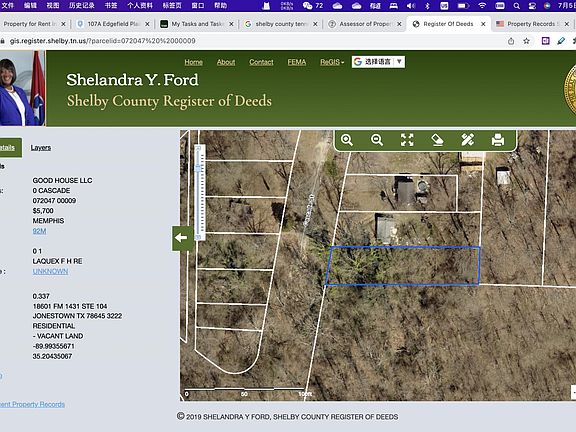Open the Layers tab
Viewport: 576px width, 432px height.
click(41, 148)
